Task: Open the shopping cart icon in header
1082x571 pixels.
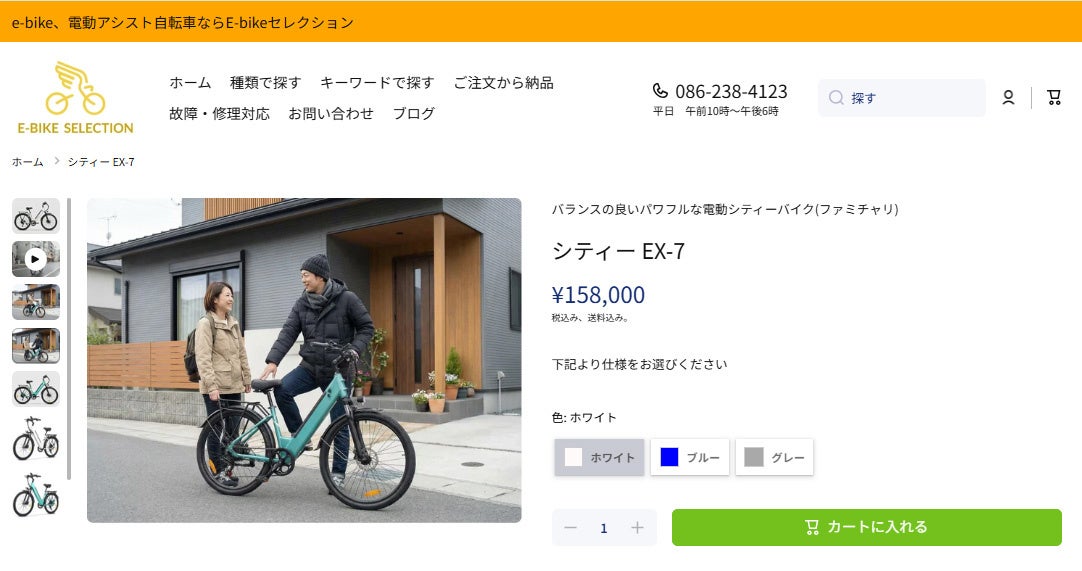Action: pos(1053,97)
